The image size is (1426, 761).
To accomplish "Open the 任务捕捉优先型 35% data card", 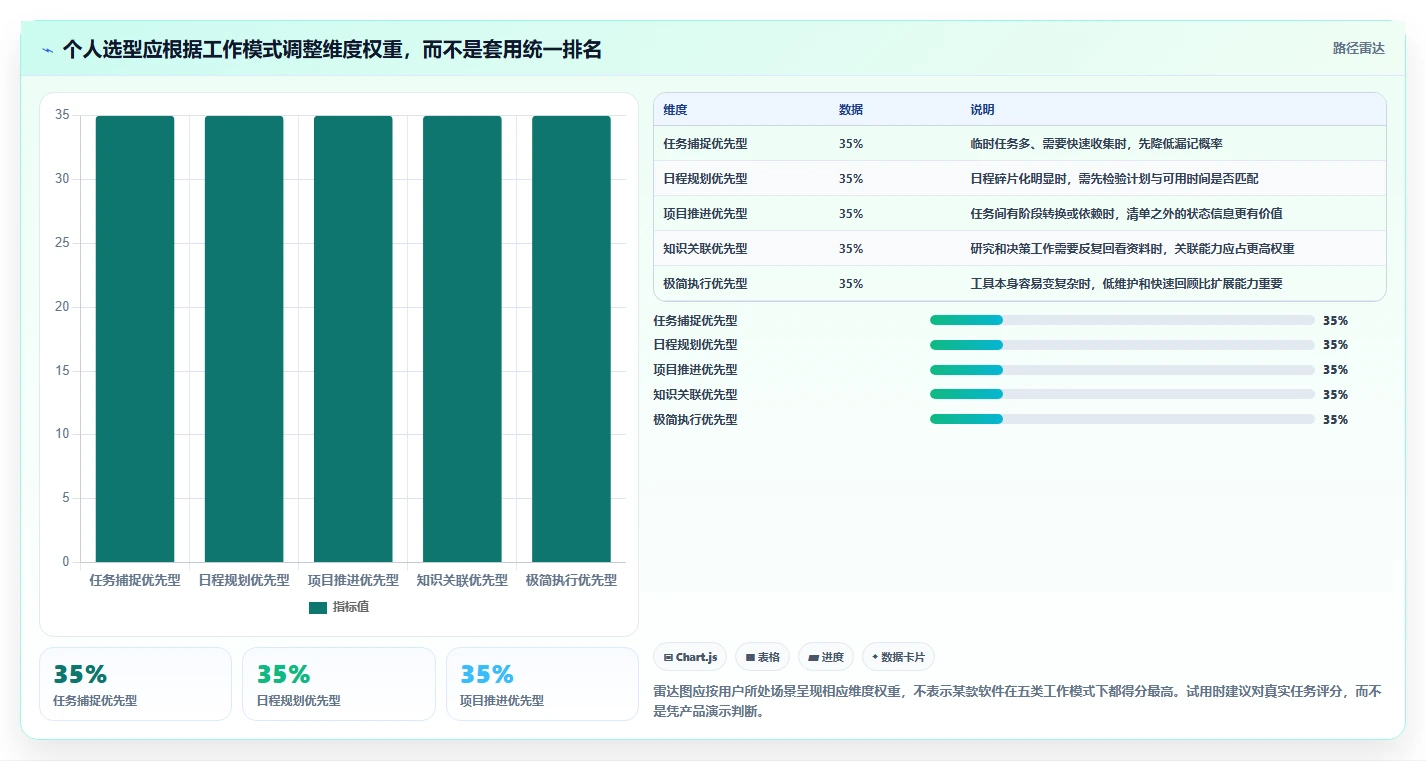I will tap(135, 684).
